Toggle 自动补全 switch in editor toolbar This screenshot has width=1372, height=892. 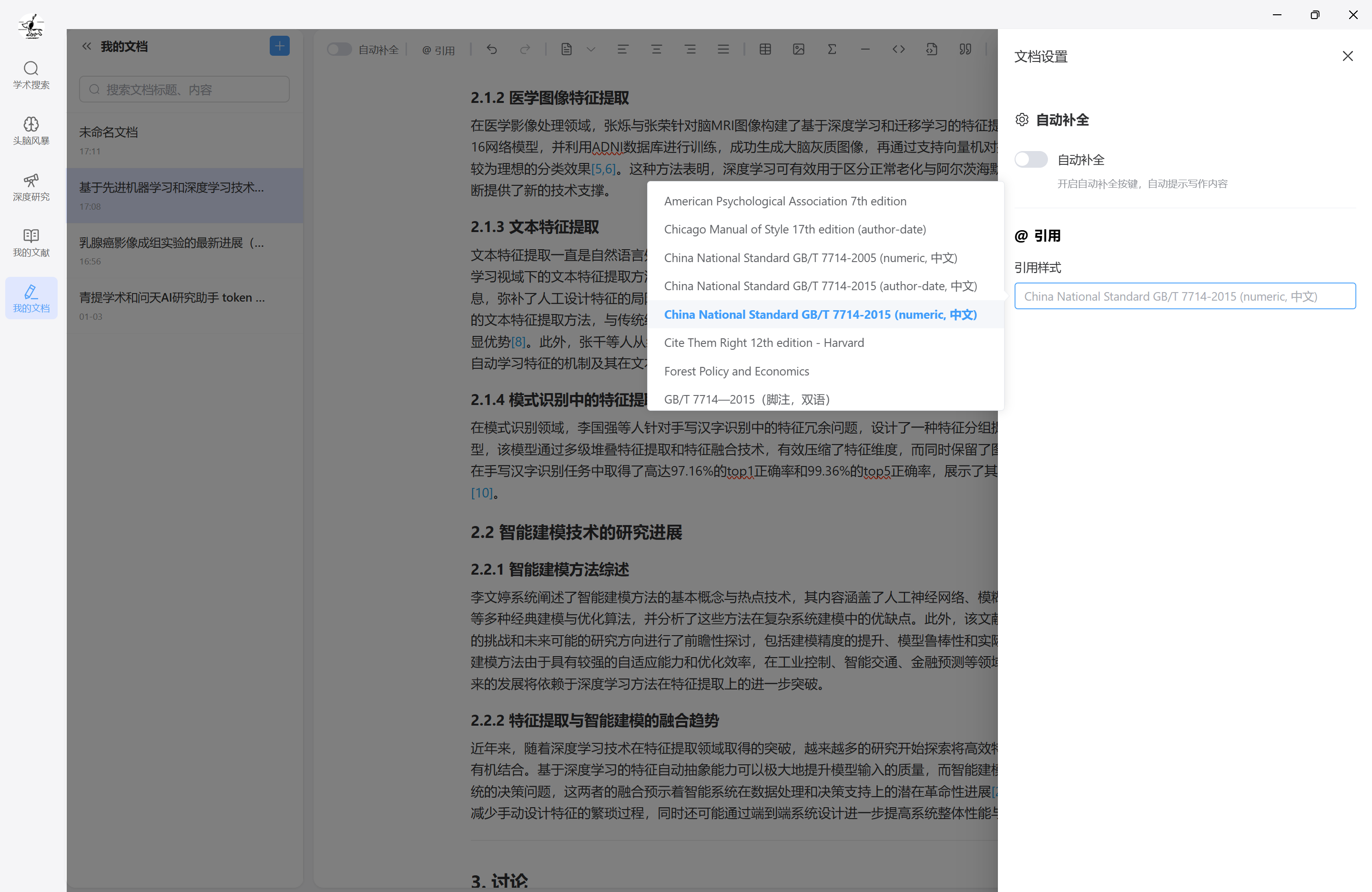click(x=339, y=50)
